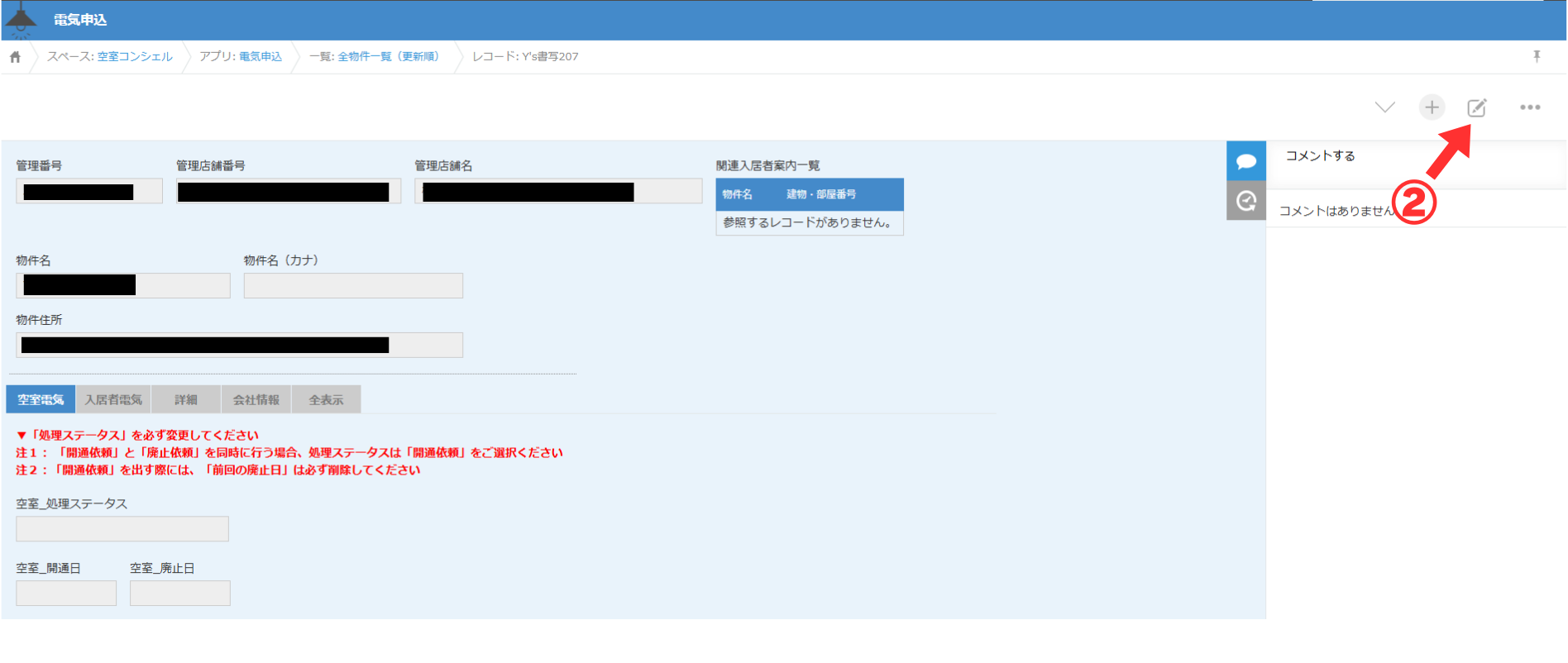Click the lamp app icon in header
1568x663 pixels.
tap(21, 20)
